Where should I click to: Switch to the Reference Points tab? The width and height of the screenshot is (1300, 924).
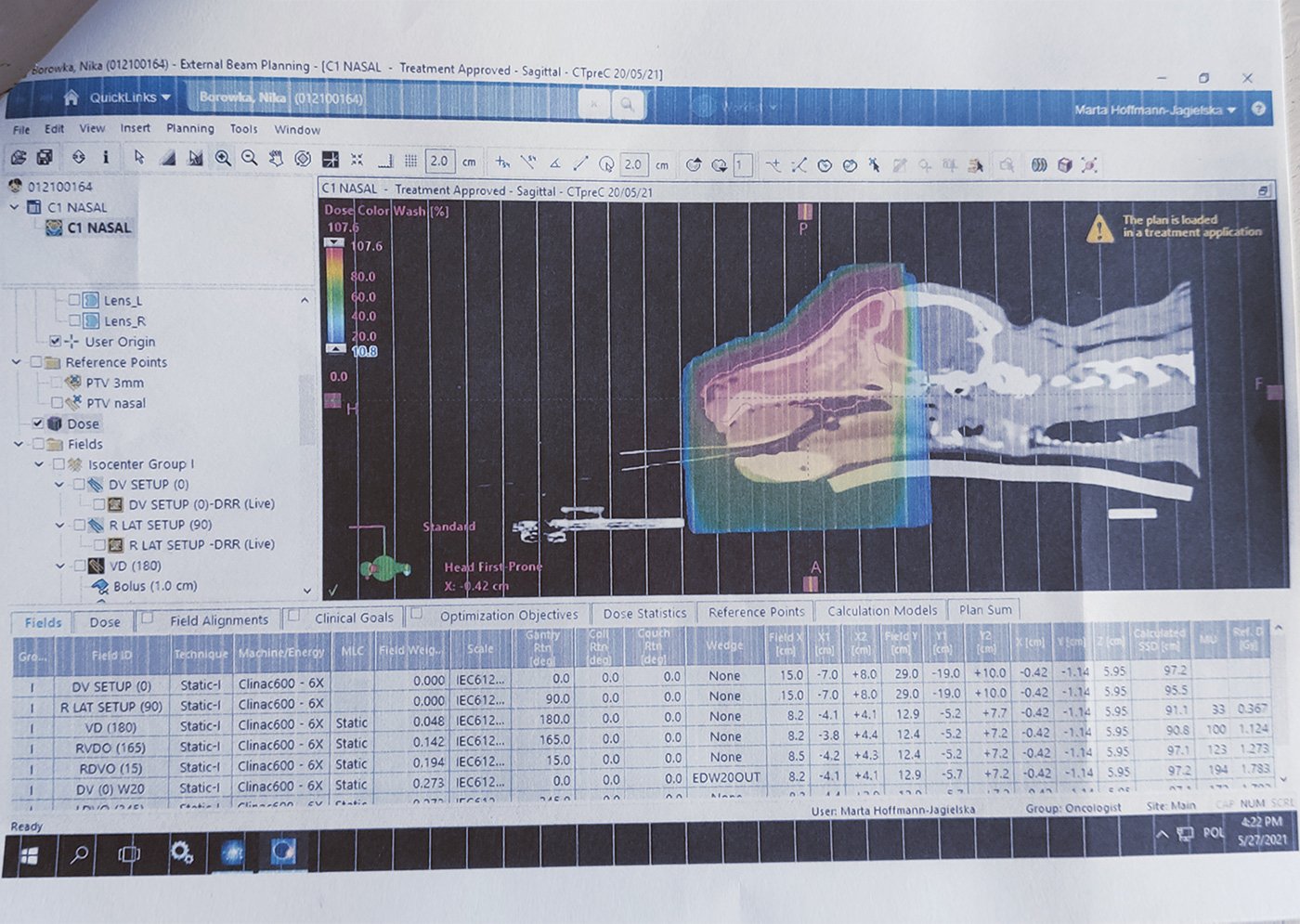point(756,612)
